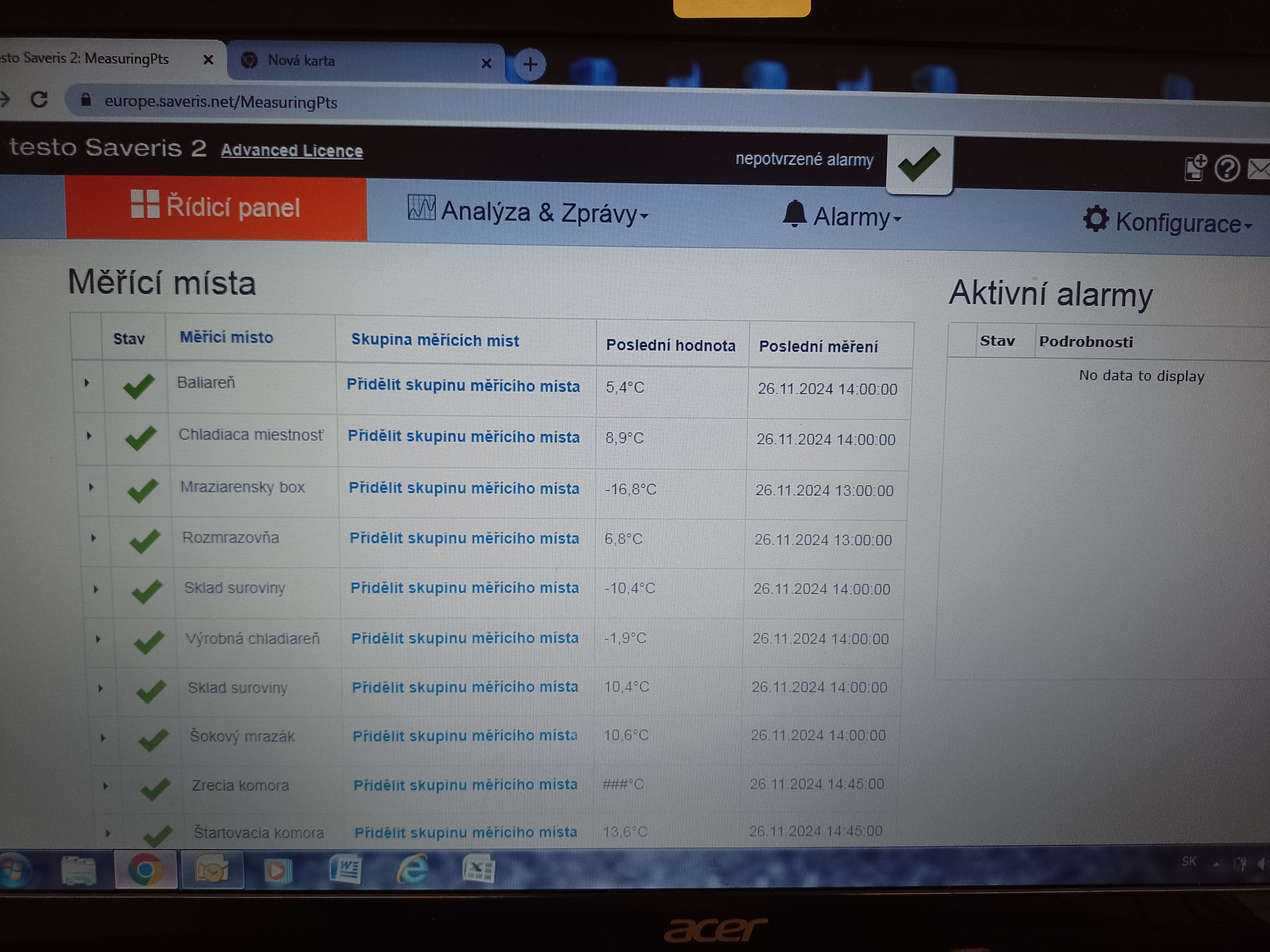1270x952 pixels.
Task: Open the Konfigurace dropdown menu
Action: coord(1167,221)
